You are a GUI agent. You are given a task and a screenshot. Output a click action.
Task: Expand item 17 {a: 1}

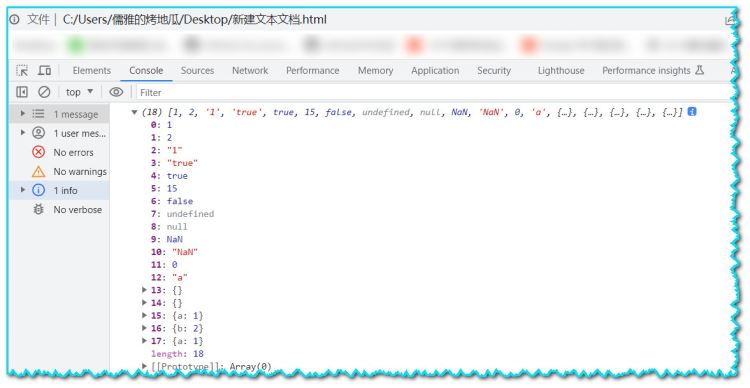(x=144, y=341)
